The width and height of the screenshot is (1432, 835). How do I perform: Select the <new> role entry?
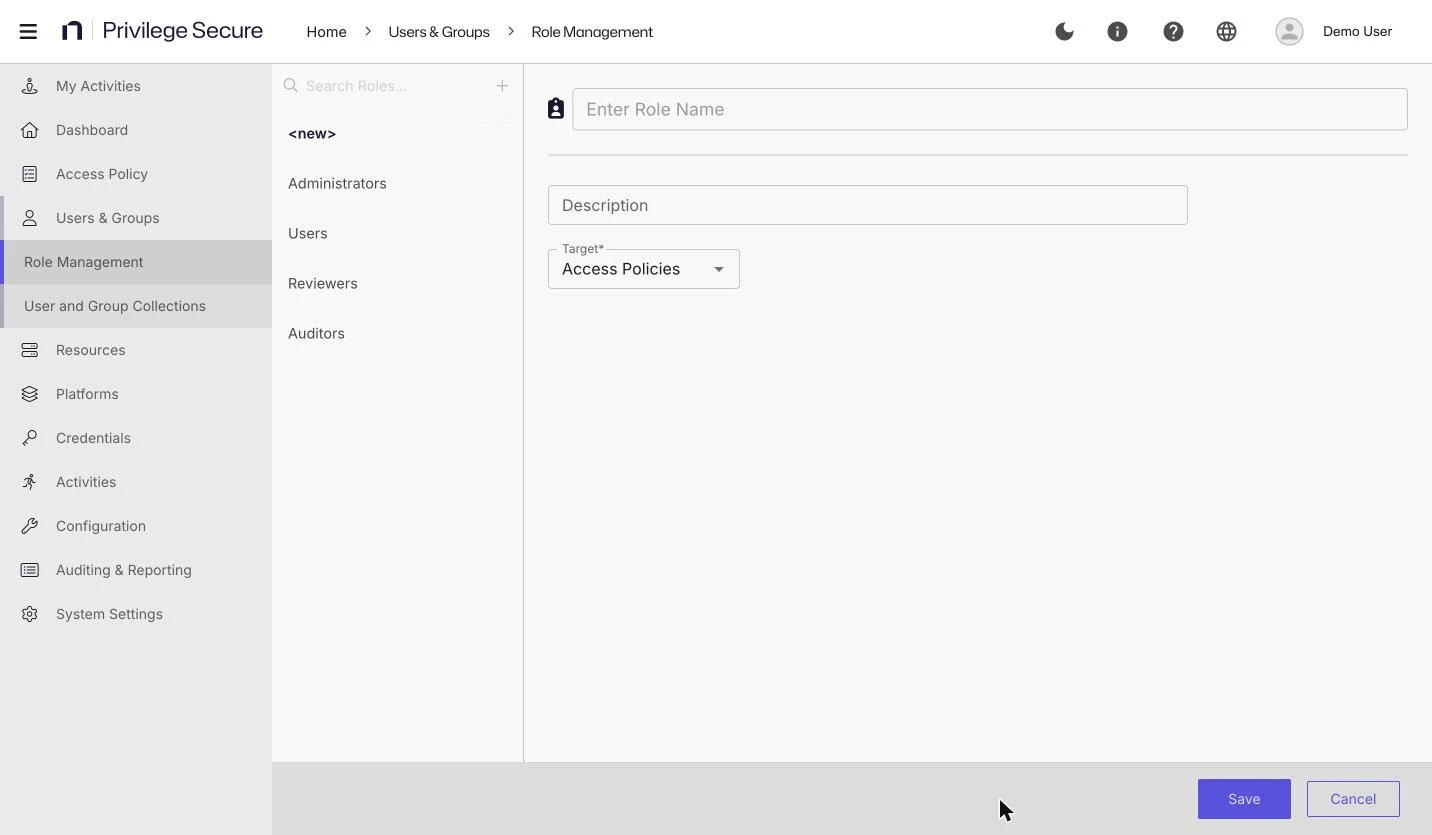tap(397, 134)
